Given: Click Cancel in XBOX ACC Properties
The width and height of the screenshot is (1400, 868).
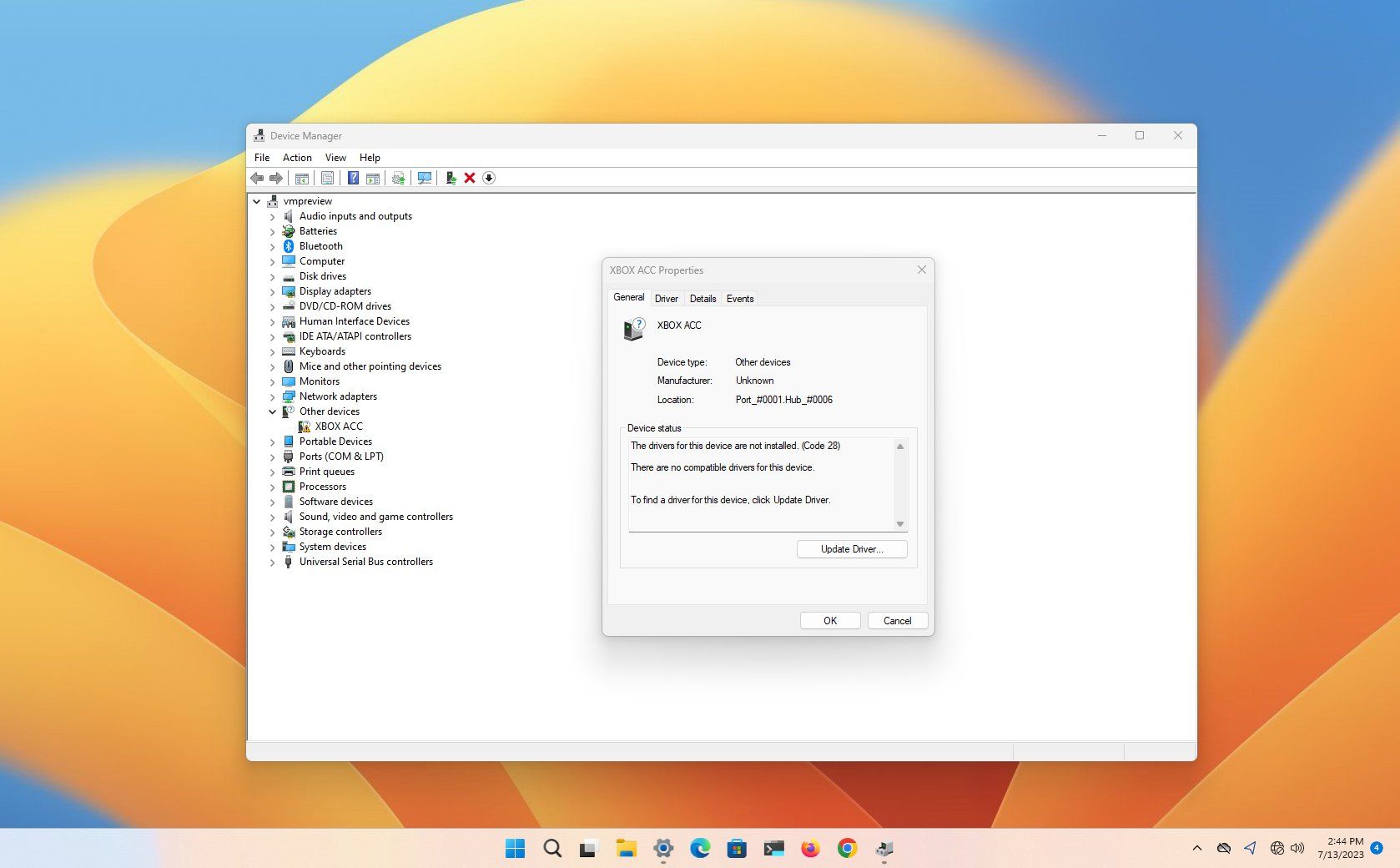Looking at the screenshot, I should (x=896, y=620).
